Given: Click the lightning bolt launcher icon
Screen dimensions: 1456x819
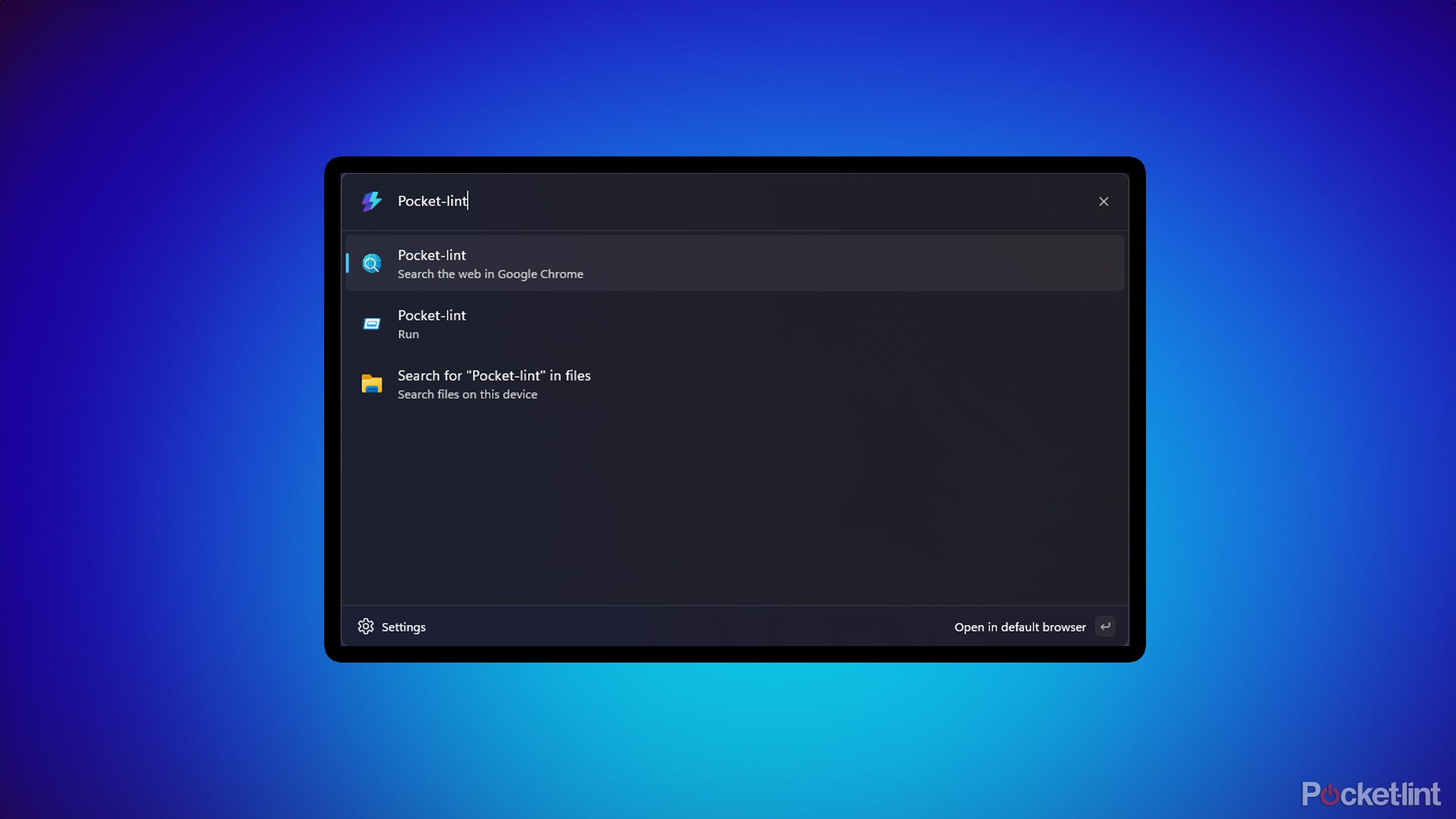Looking at the screenshot, I should click(371, 201).
